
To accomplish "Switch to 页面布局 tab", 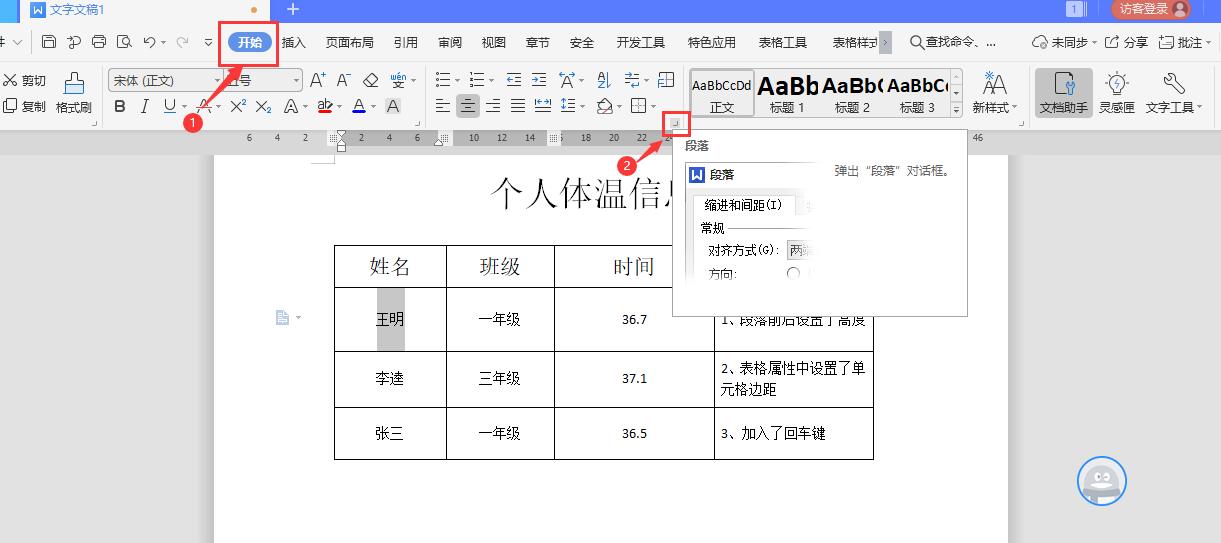I will pos(349,42).
